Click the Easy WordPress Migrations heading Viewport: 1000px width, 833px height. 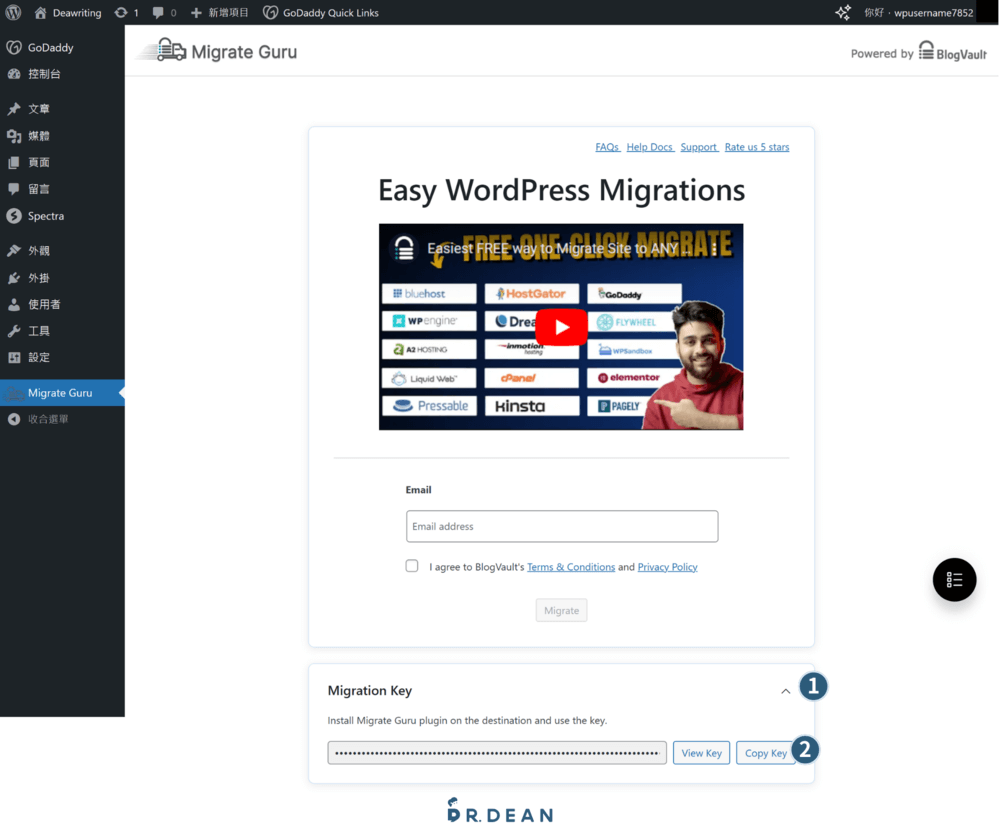(x=561, y=190)
